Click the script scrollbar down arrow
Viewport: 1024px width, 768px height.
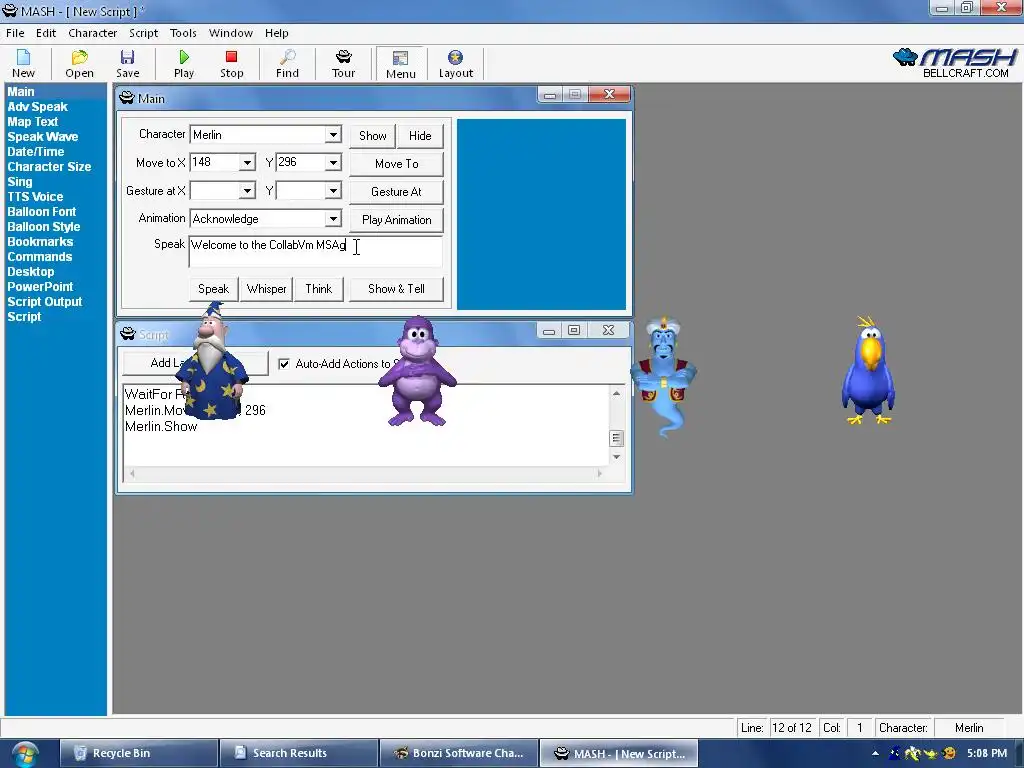pyautogui.click(x=616, y=457)
